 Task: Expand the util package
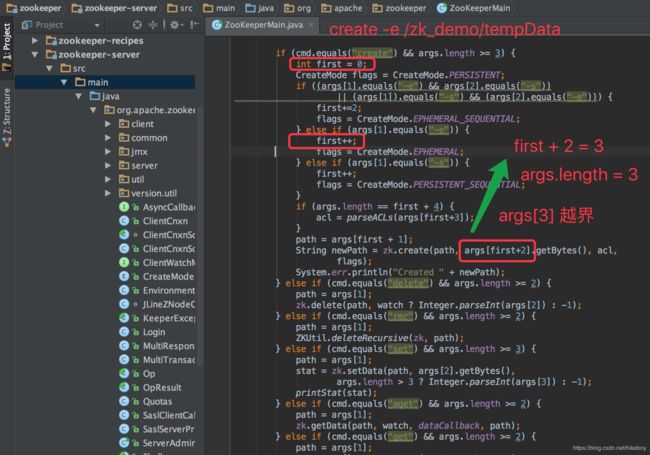point(108,179)
